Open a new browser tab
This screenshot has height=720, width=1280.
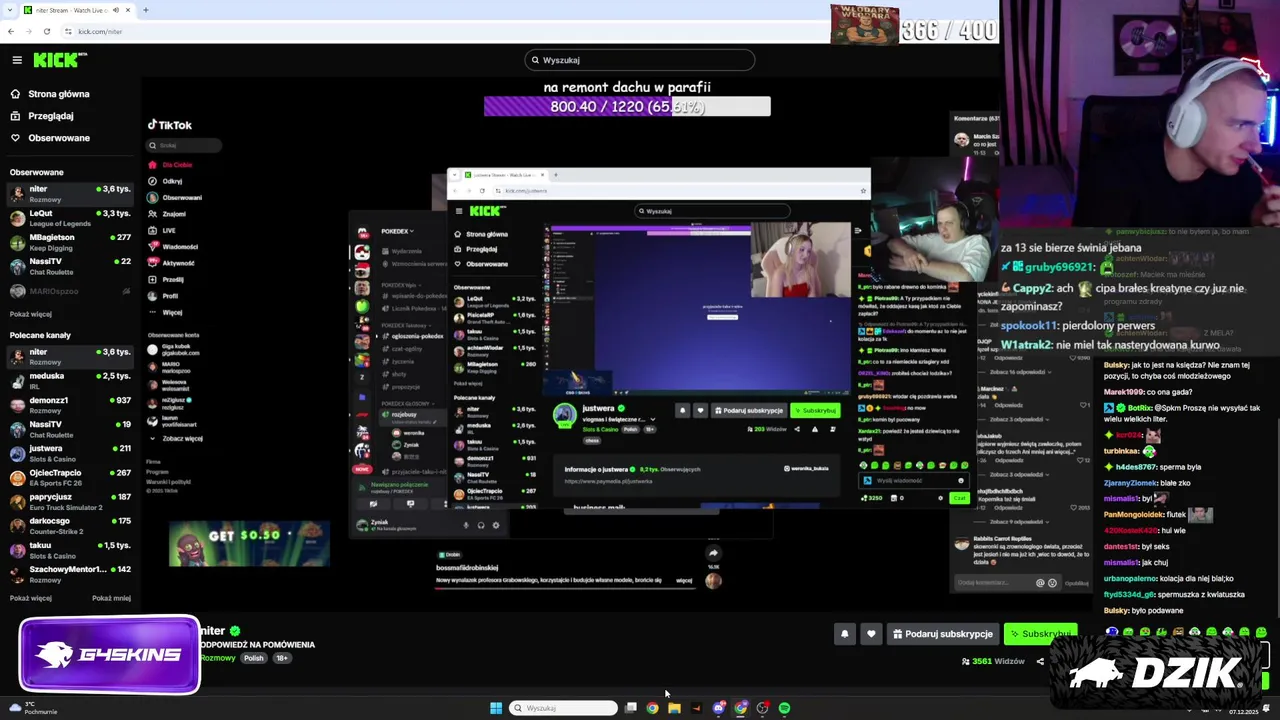(145, 10)
